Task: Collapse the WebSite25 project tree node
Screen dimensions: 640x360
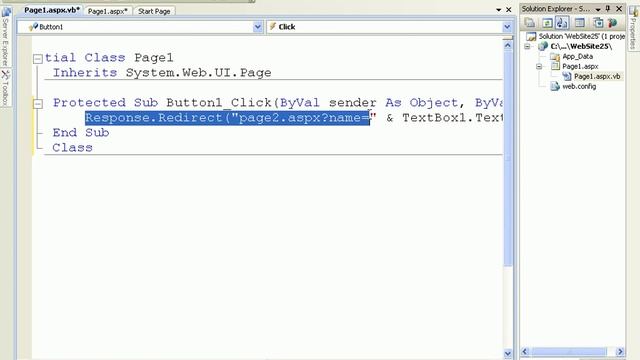Action: point(527,47)
